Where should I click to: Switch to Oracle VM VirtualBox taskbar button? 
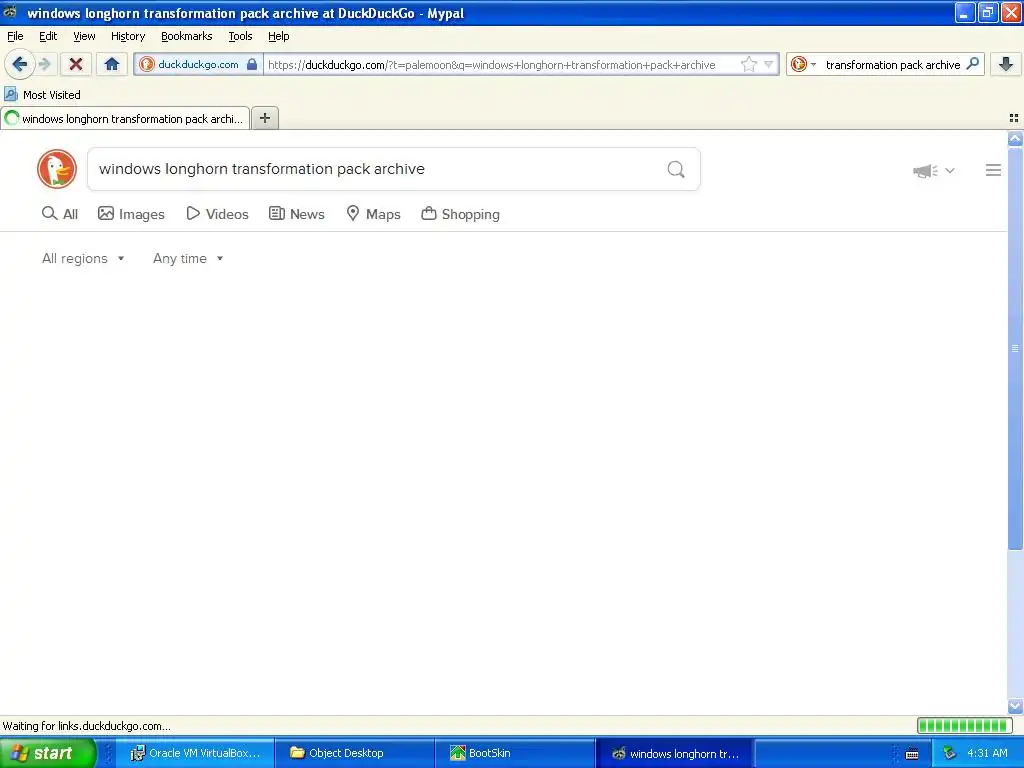click(x=195, y=753)
